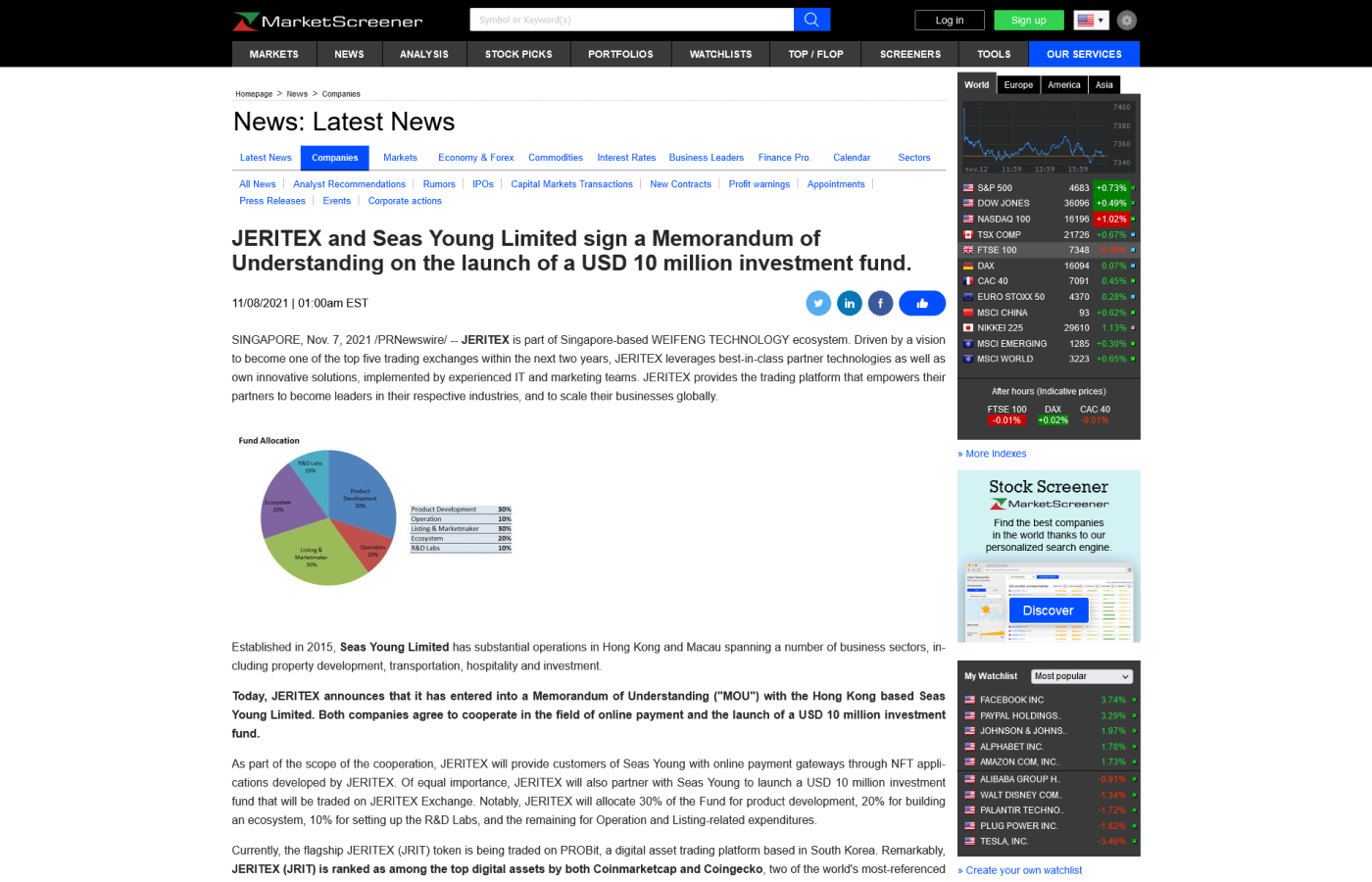Open the Finance Pro. tab

coord(784,158)
